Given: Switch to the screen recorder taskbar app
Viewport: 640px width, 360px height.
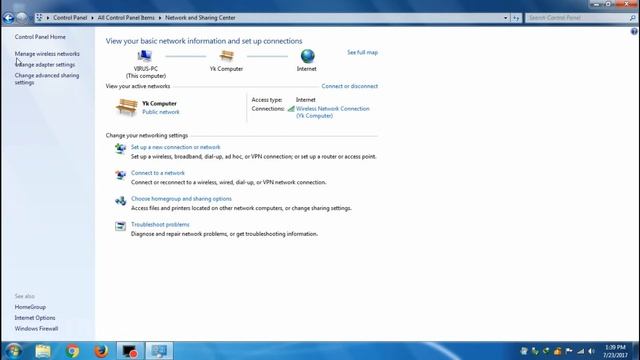Looking at the screenshot, I should (130, 351).
